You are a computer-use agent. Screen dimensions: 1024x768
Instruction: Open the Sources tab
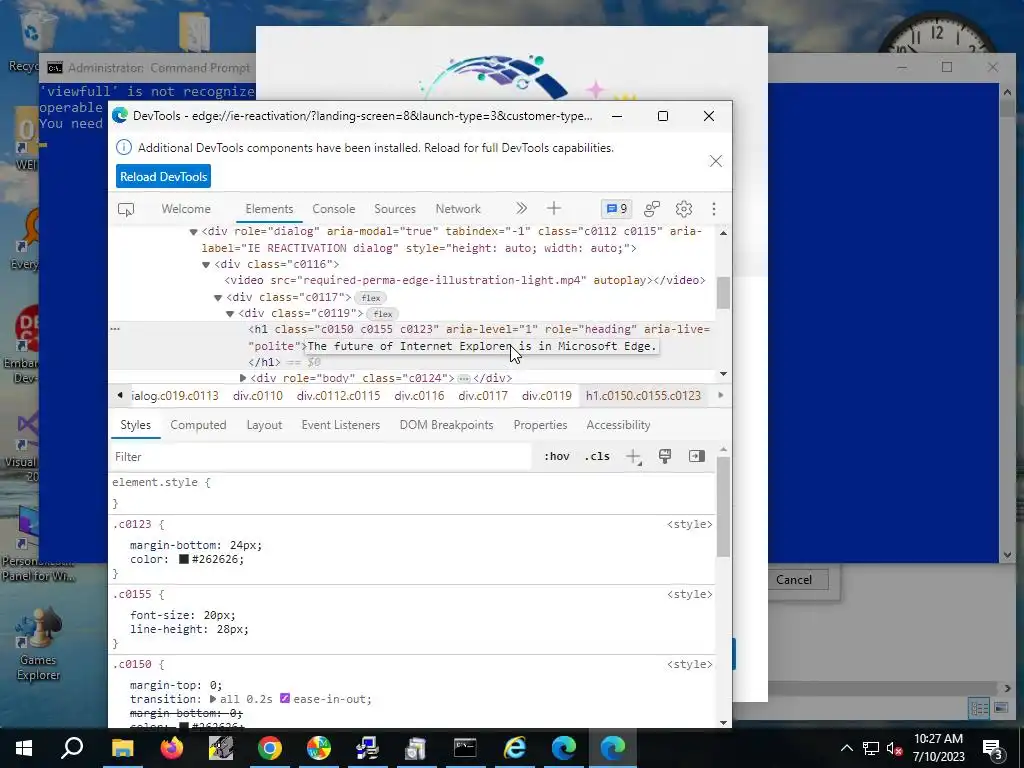click(394, 209)
